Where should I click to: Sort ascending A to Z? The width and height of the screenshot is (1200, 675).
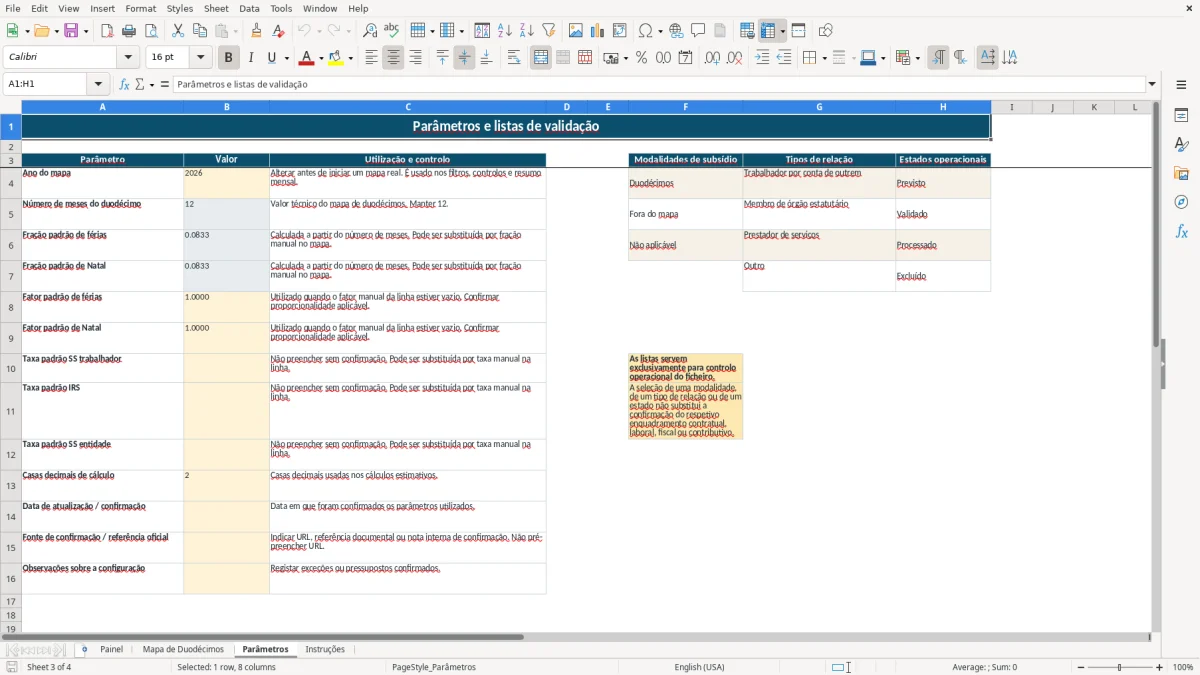(x=505, y=31)
